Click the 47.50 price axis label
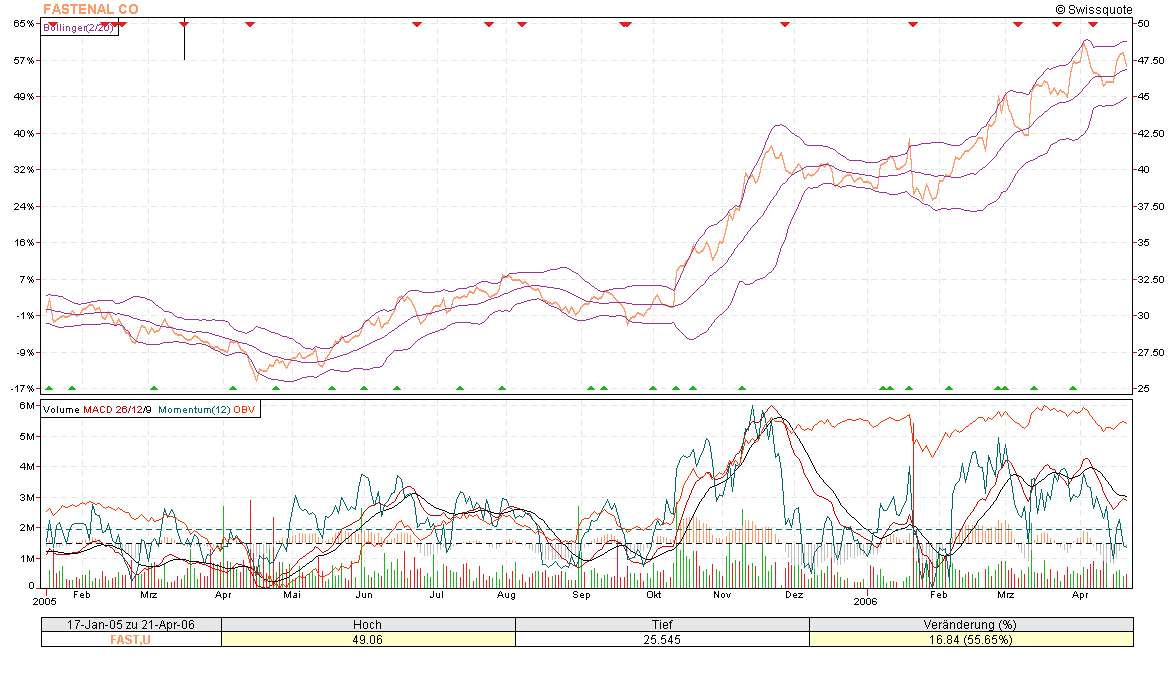The width and height of the screenshot is (1173, 677). (x=1151, y=60)
